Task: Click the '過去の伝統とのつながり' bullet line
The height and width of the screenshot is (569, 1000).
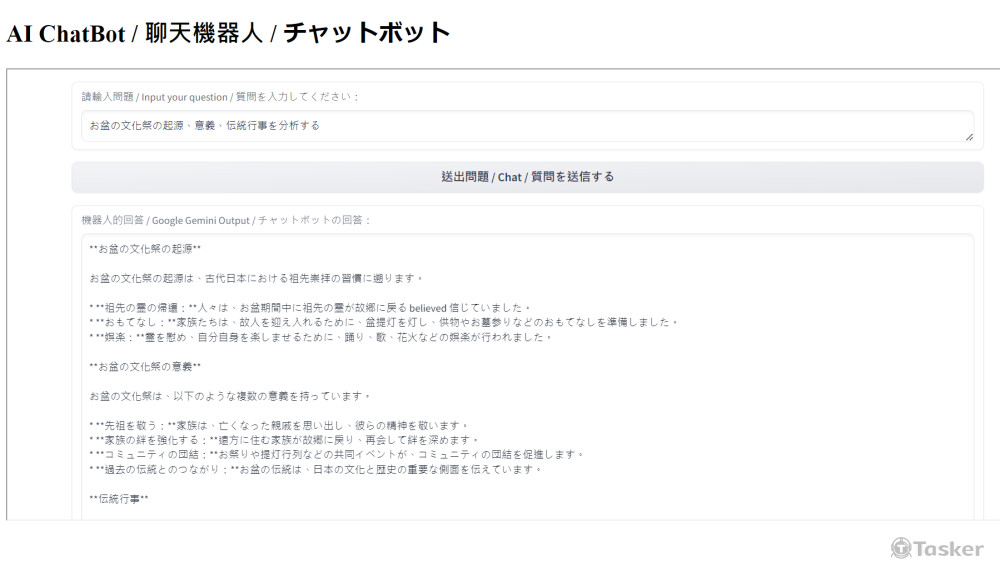Action: [315, 470]
